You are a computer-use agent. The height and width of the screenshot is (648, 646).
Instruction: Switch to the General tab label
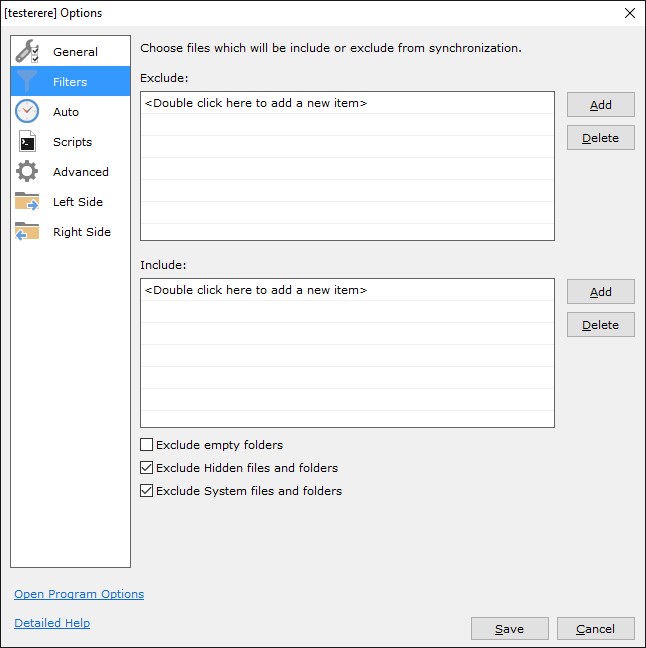click(75, 52)
